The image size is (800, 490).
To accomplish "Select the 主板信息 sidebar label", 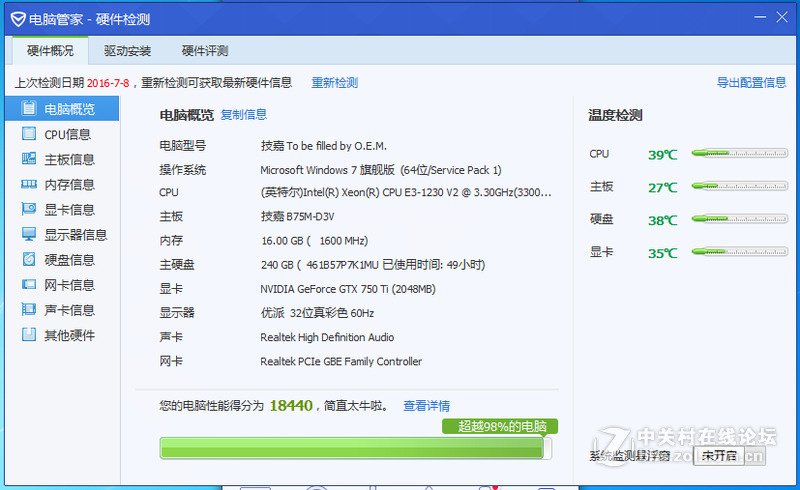I will [69, 159].
